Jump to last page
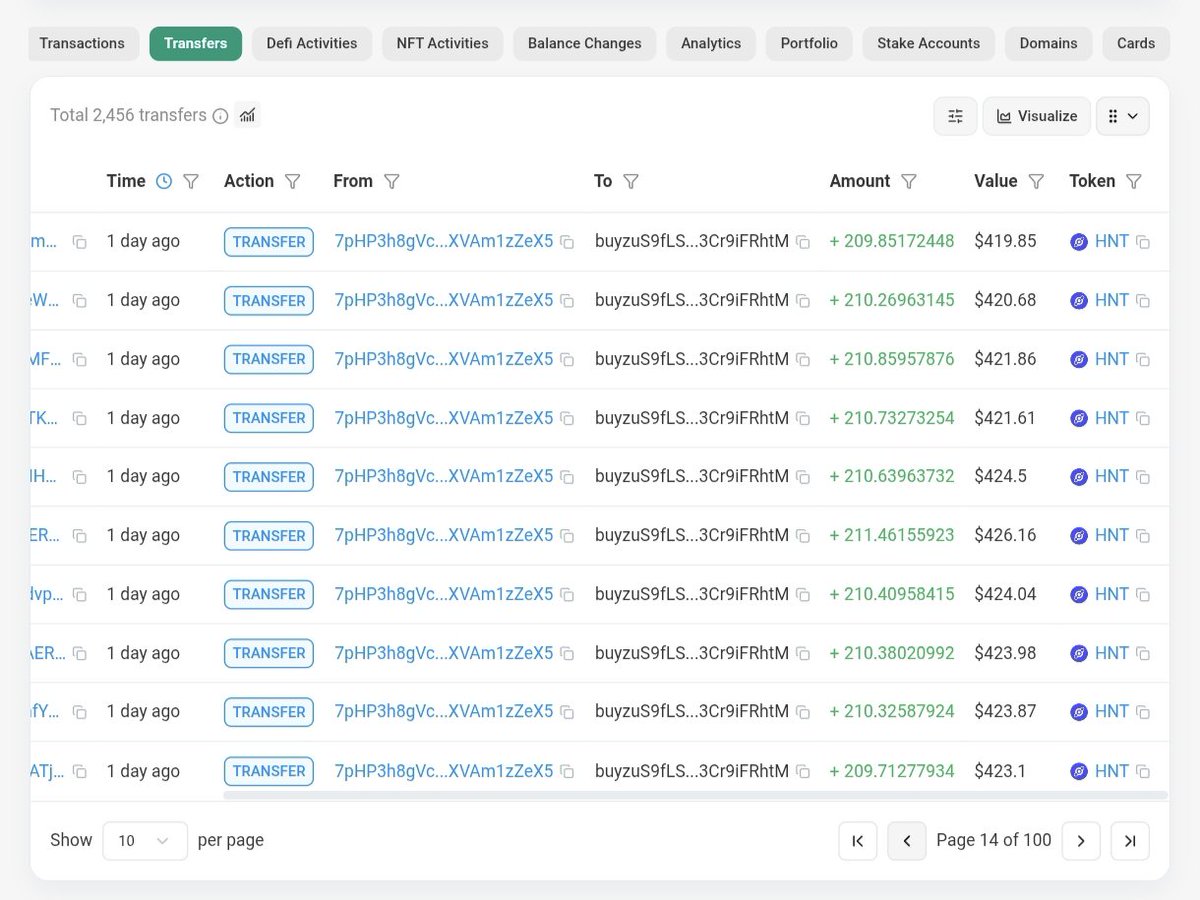1200x900 pixels. tap(1130, 841)
